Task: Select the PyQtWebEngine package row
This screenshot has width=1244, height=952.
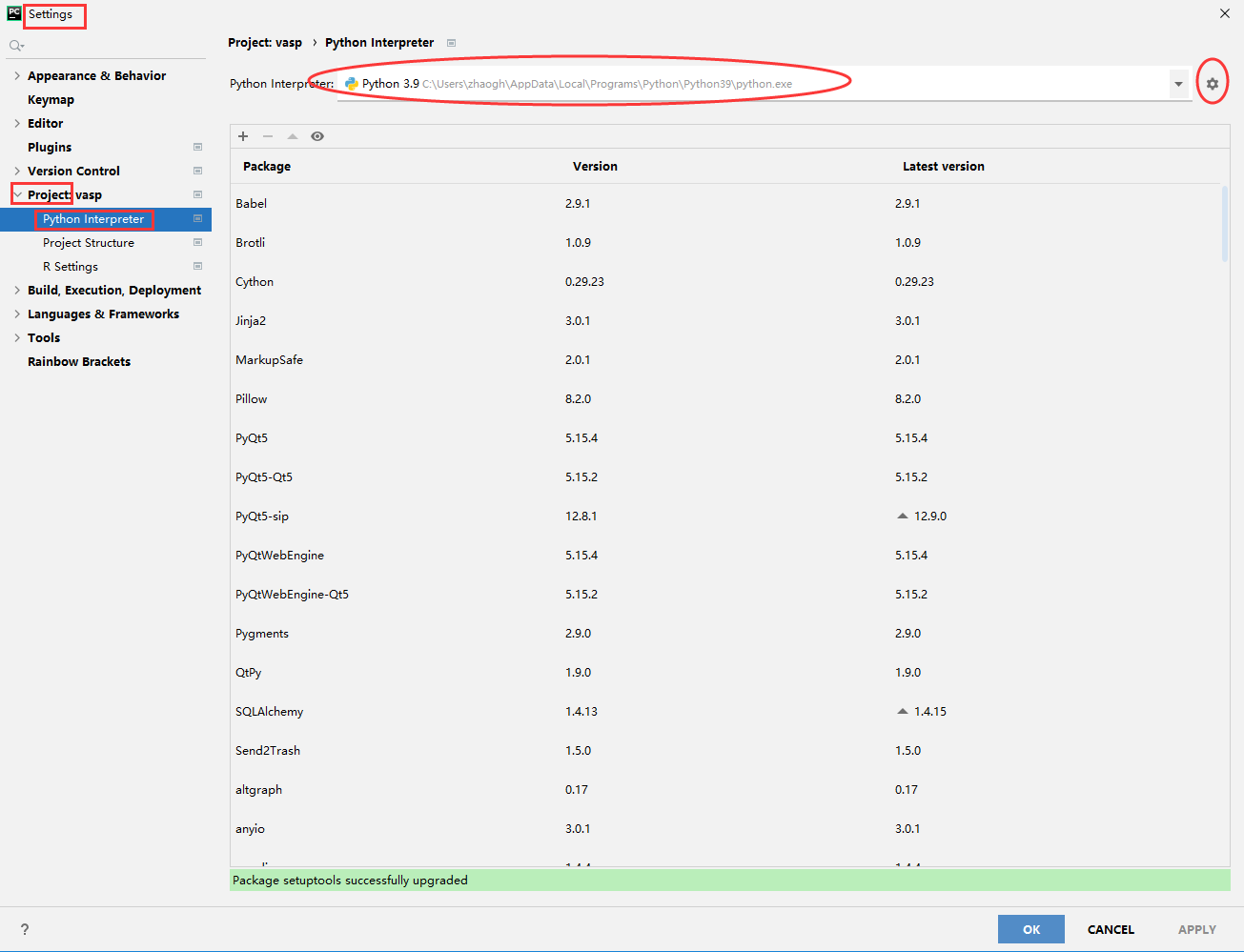Action: point(725,555)
